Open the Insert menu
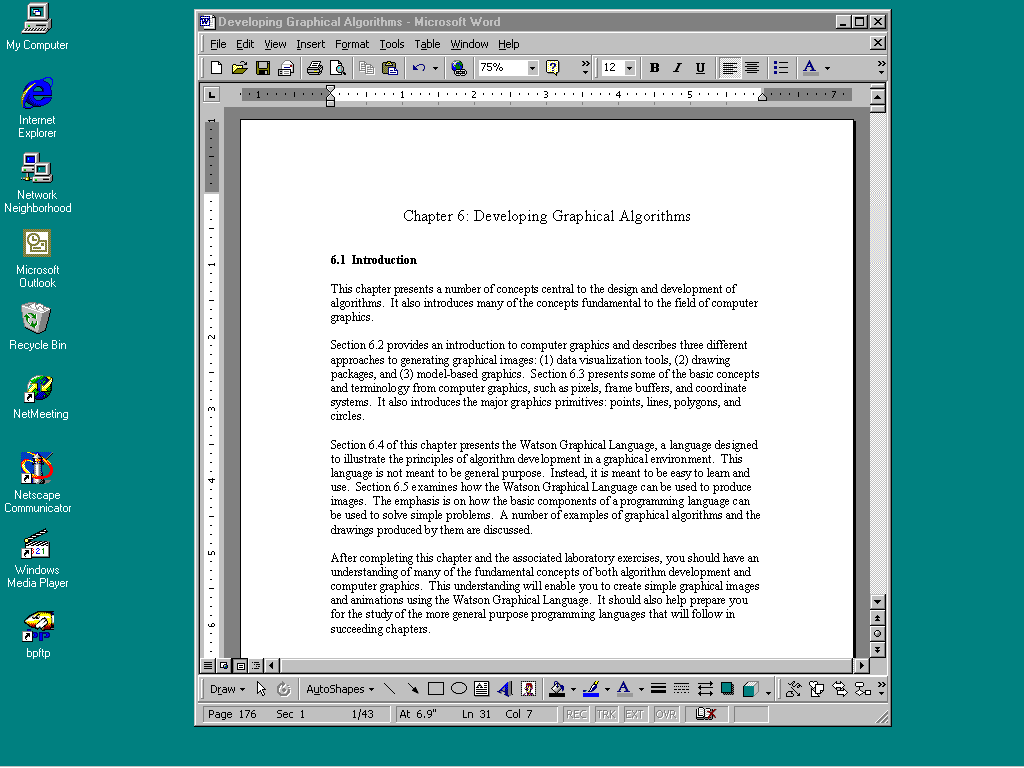The image size is (1024, 768). pyautogui.click(x=310, y=44)
